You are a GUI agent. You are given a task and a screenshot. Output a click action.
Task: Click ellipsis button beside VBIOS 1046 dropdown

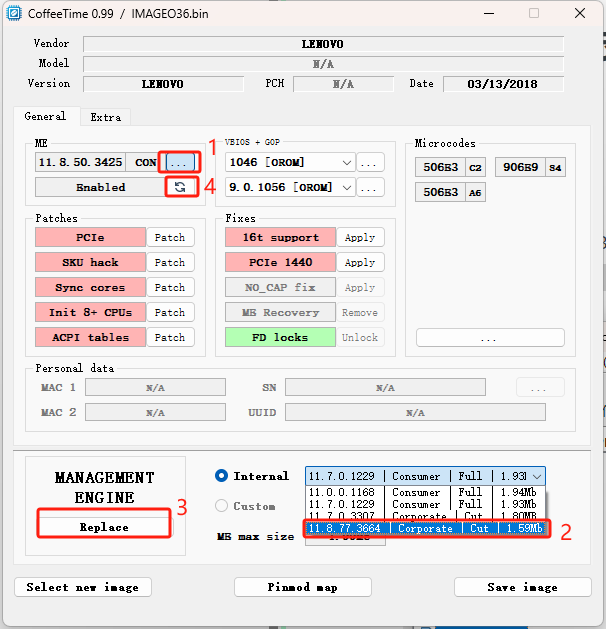click(x=370, y=162)
